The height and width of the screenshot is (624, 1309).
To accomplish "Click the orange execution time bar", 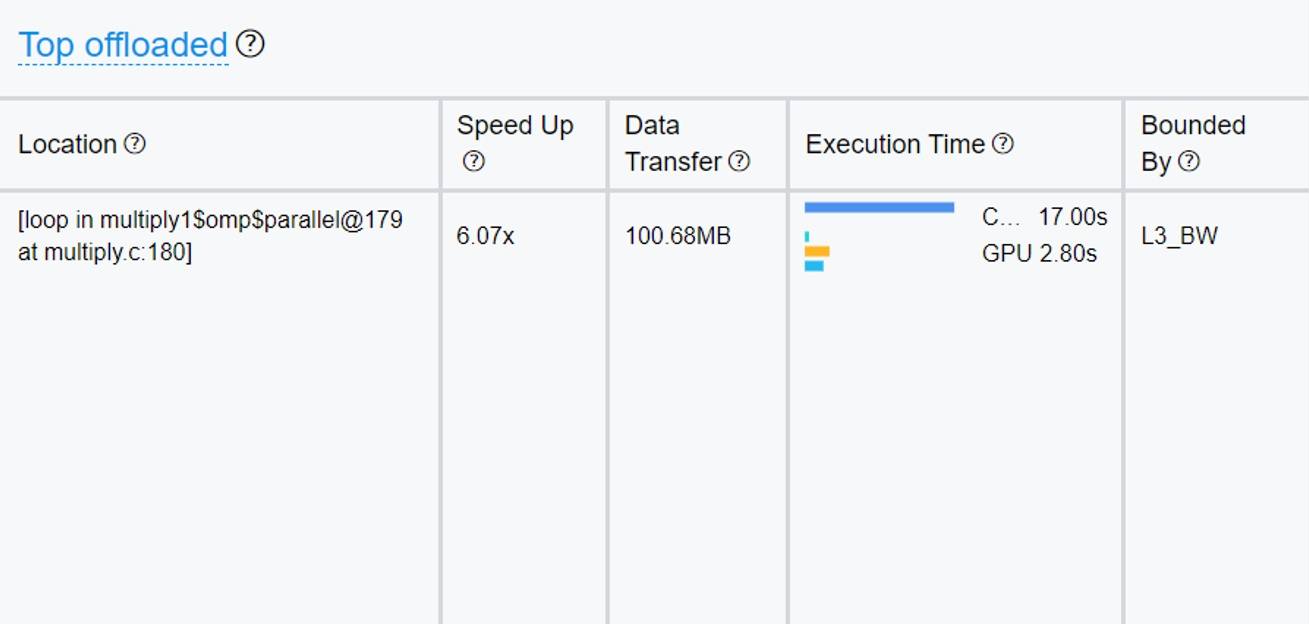I will (817, 252).
